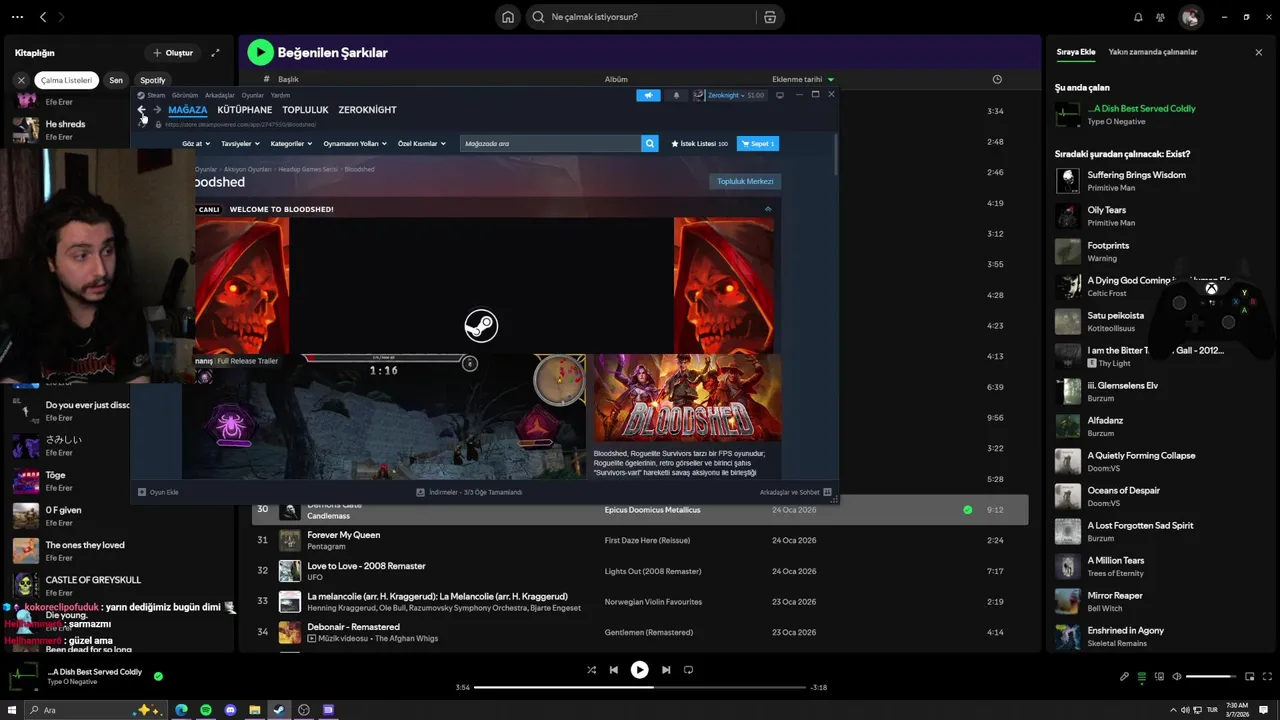Open the Spotify browse icon beside search
Screen dimensions: 1280x720
point(769,17)
